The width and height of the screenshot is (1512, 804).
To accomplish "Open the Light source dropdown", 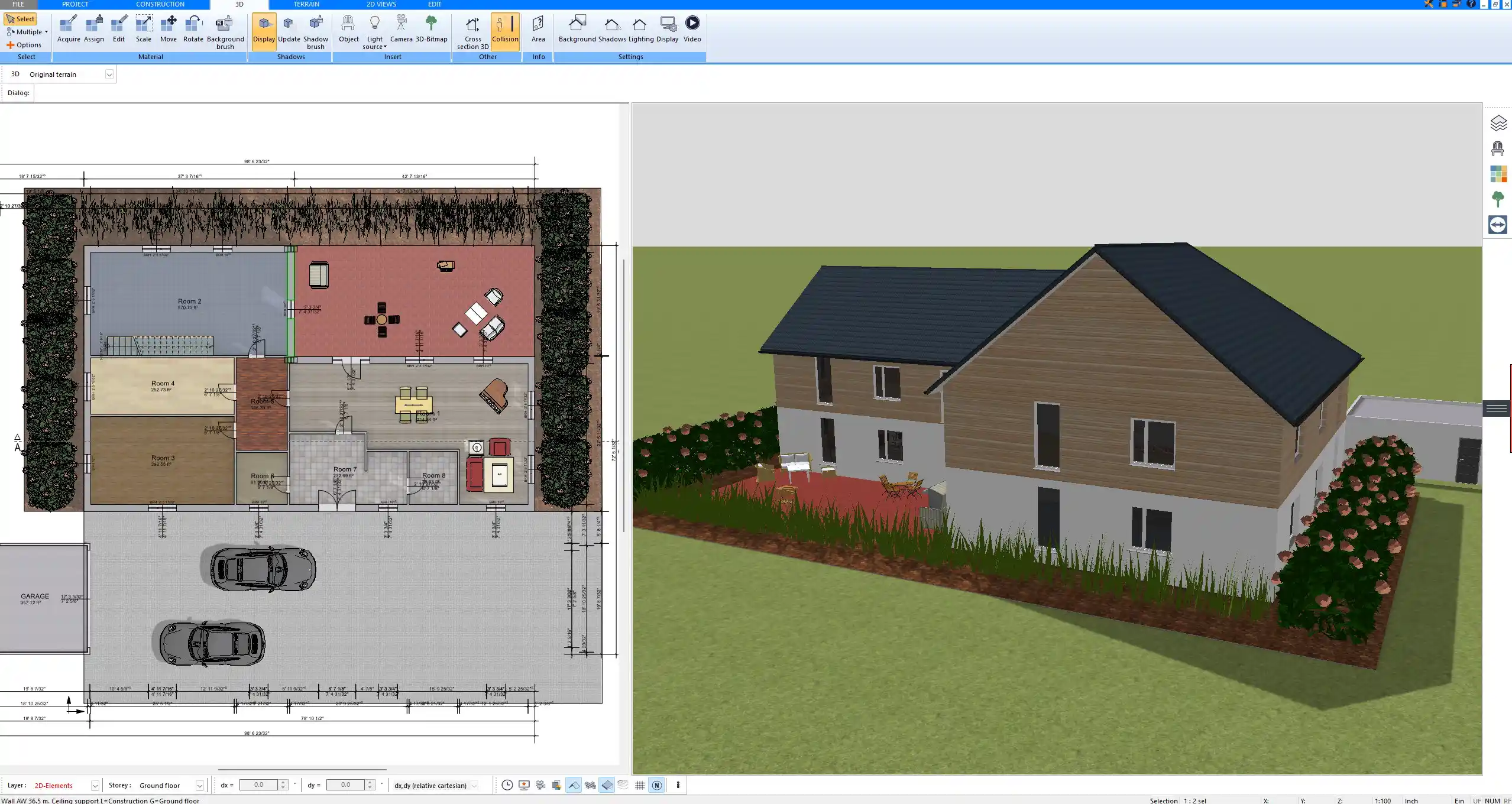I will tap(375, 33).
